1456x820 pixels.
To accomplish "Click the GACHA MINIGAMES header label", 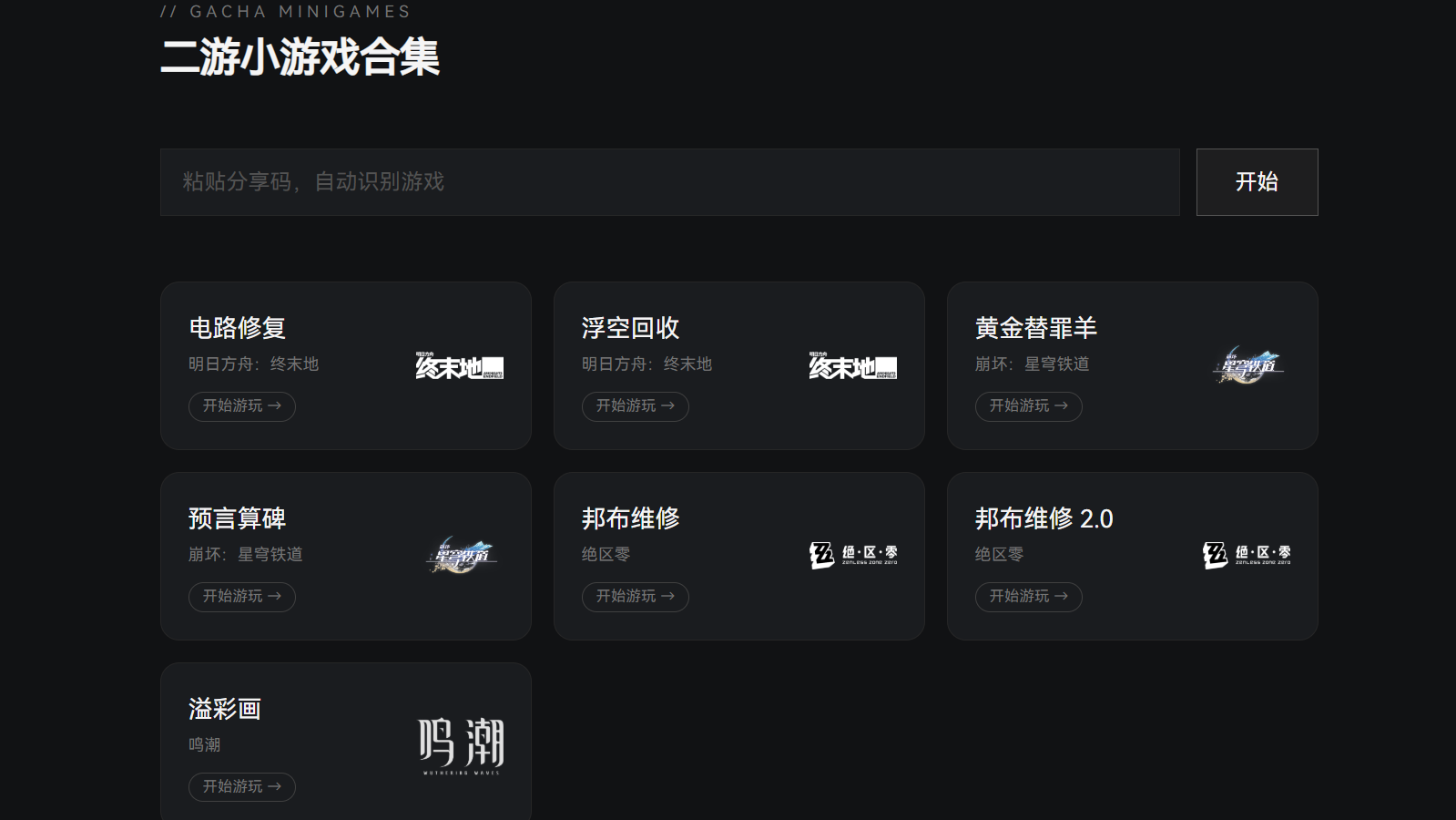I will point(286,12).
